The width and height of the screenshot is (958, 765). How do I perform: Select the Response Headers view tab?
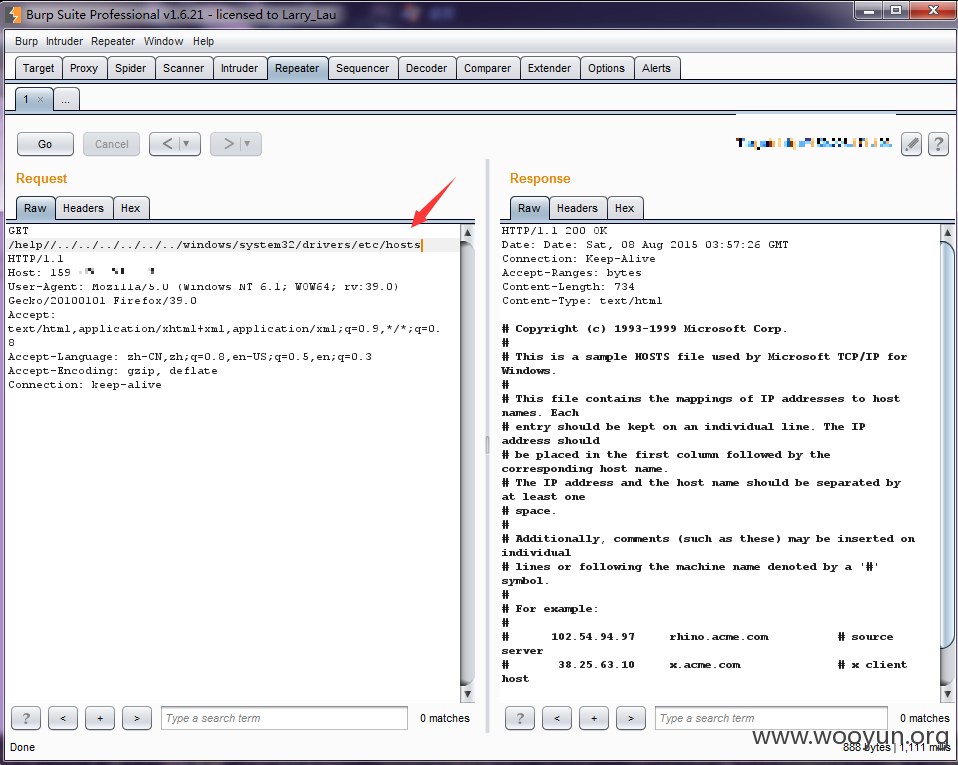click(577, 208)
